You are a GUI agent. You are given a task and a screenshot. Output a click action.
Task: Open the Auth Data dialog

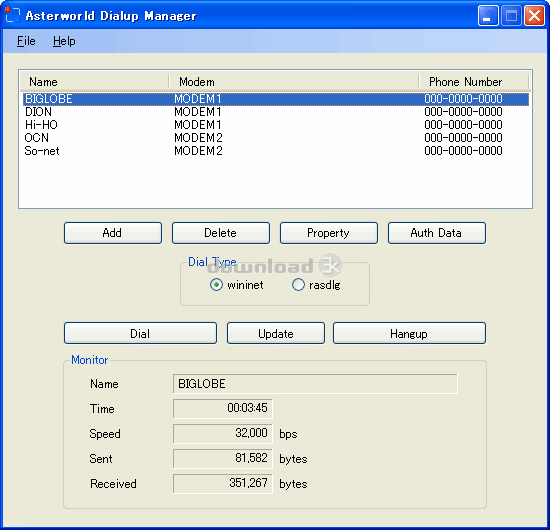pyautogui.click(x=437, y=233)
